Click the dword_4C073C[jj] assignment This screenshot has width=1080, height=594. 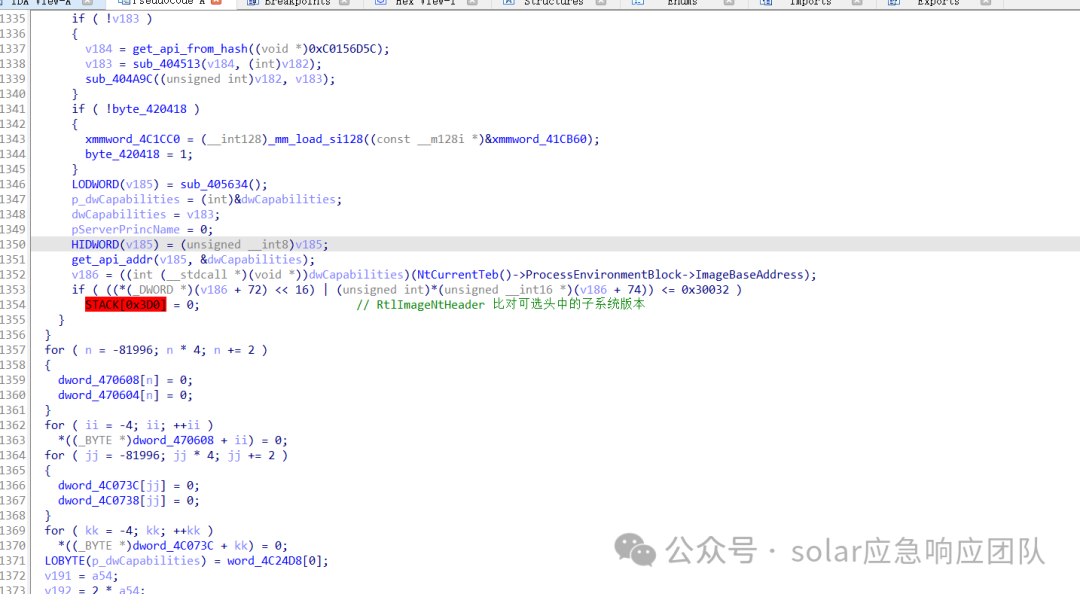tap(129, 486)
